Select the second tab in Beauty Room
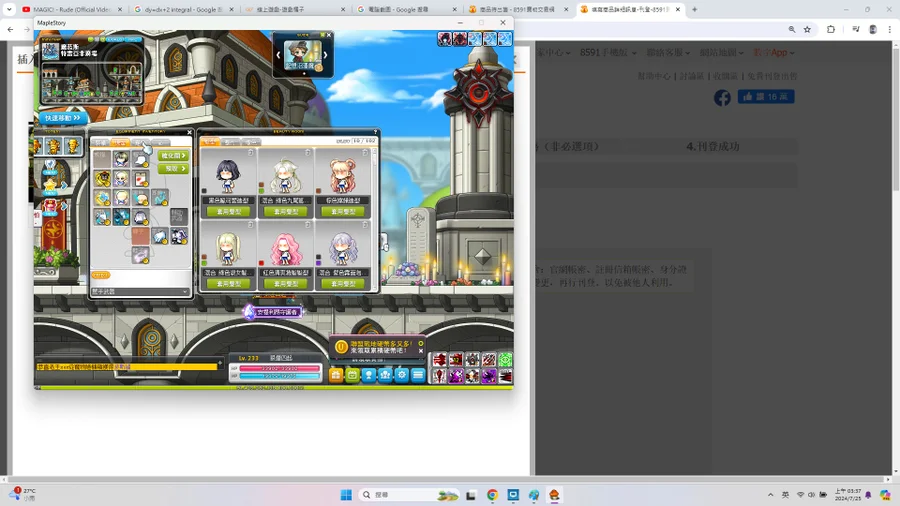 (230, 142)
